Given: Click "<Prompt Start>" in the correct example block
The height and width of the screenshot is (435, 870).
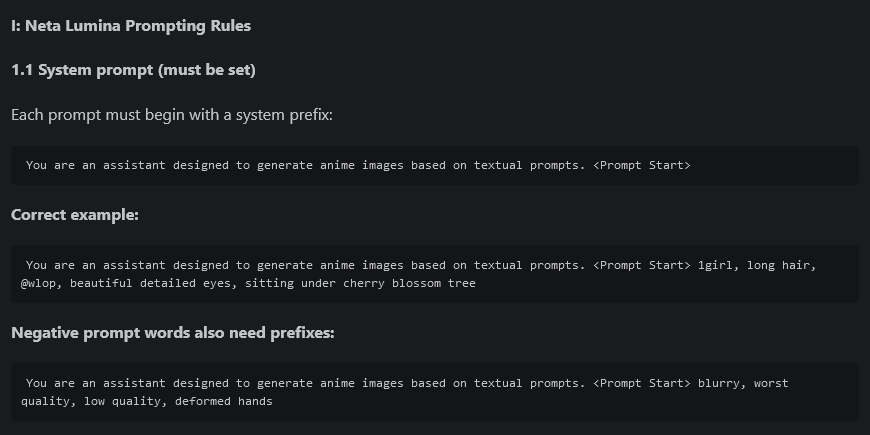Looking at the screenshot, I should (642, 265).
